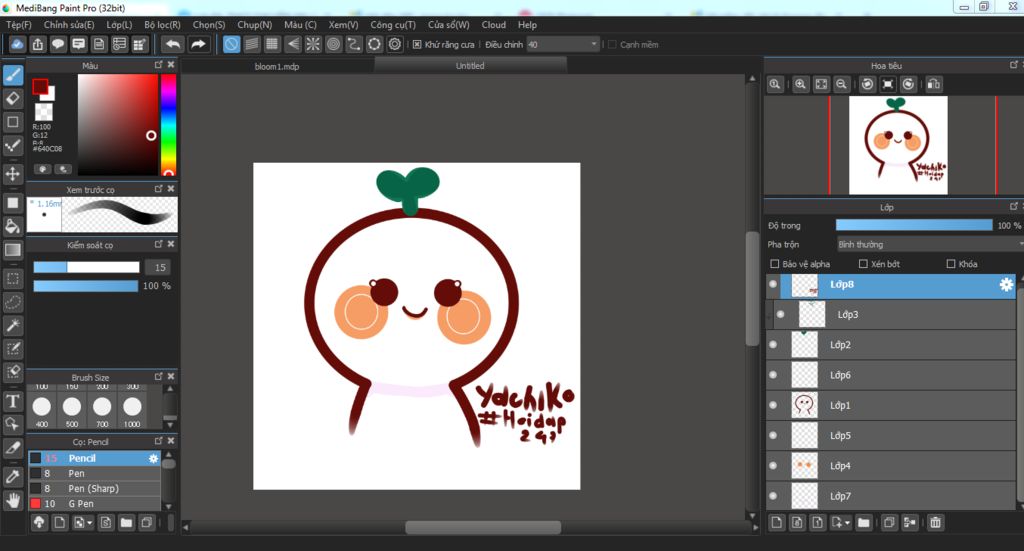Open Pencil brush settings gear
The image size is (1024, 551).
tap(153, 458)
